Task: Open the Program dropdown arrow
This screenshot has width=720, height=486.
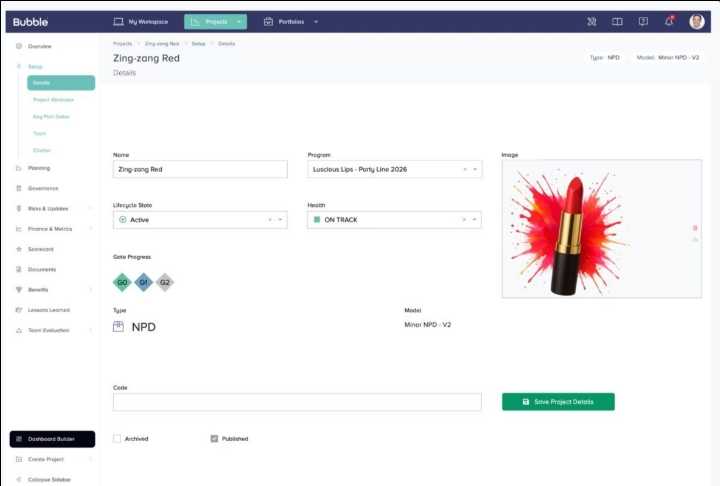Action: pos(475,170)
